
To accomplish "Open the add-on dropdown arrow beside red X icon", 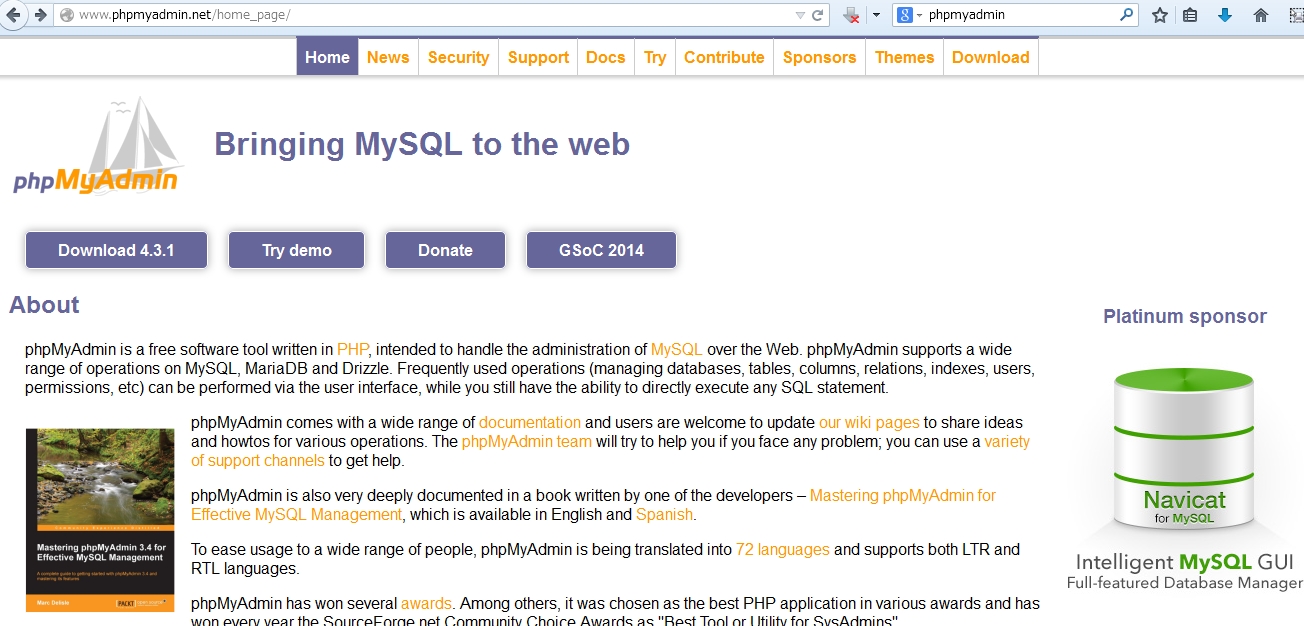I will [x=876, y=15].
